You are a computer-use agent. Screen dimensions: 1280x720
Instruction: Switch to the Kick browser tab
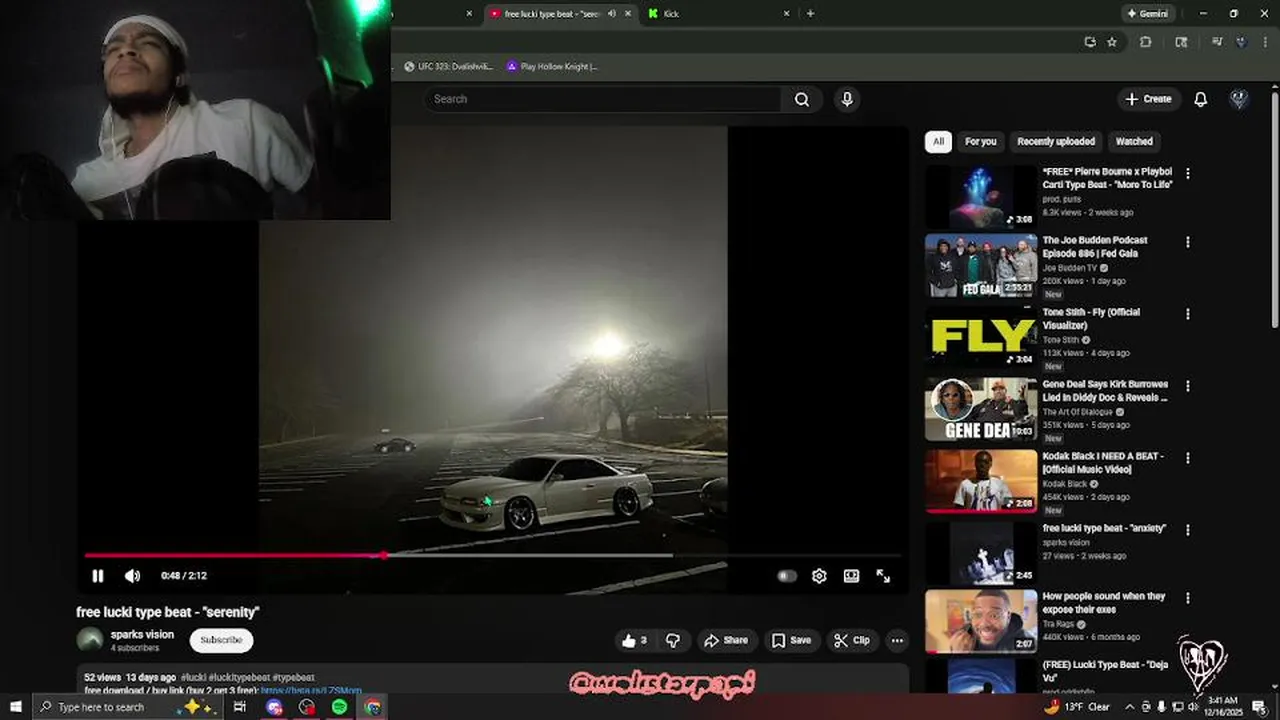[x=718, y=14]
